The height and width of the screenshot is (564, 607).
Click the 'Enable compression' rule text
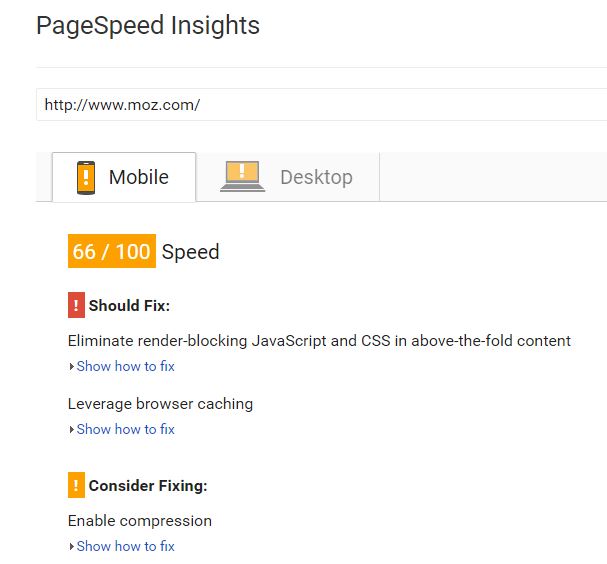[140, 521]
